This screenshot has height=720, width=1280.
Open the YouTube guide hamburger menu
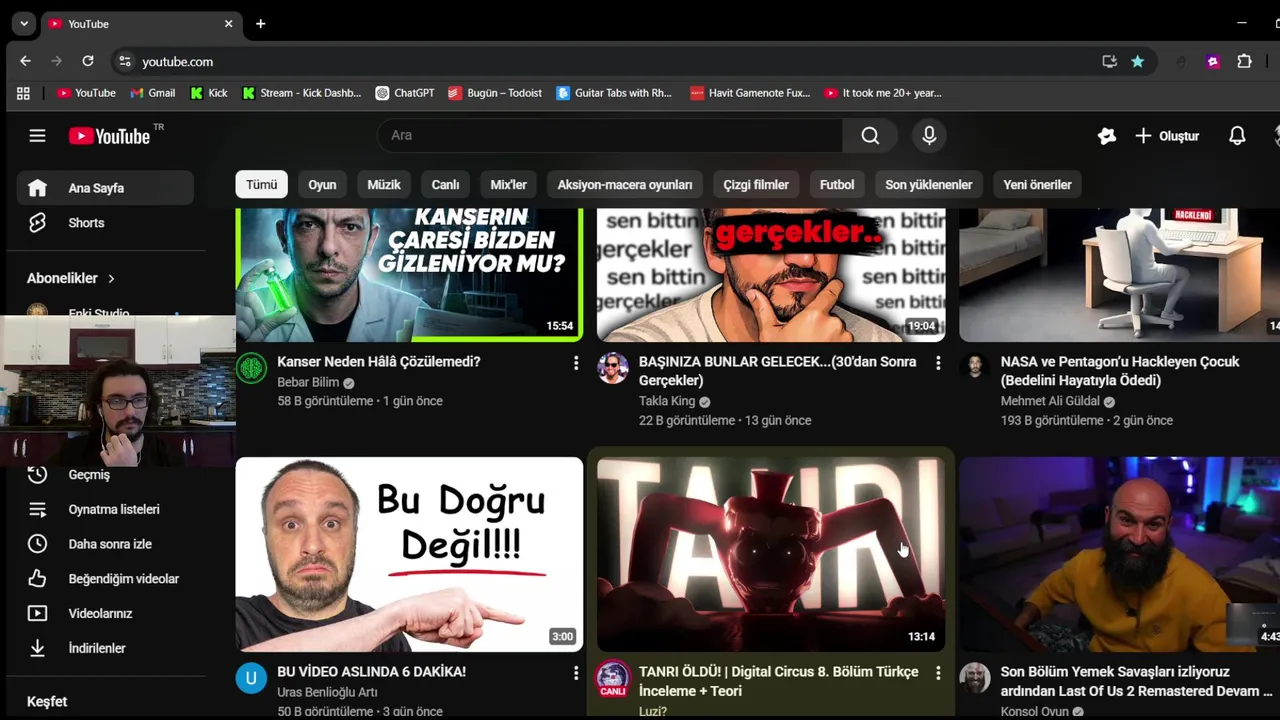click(x=37, y=136)
